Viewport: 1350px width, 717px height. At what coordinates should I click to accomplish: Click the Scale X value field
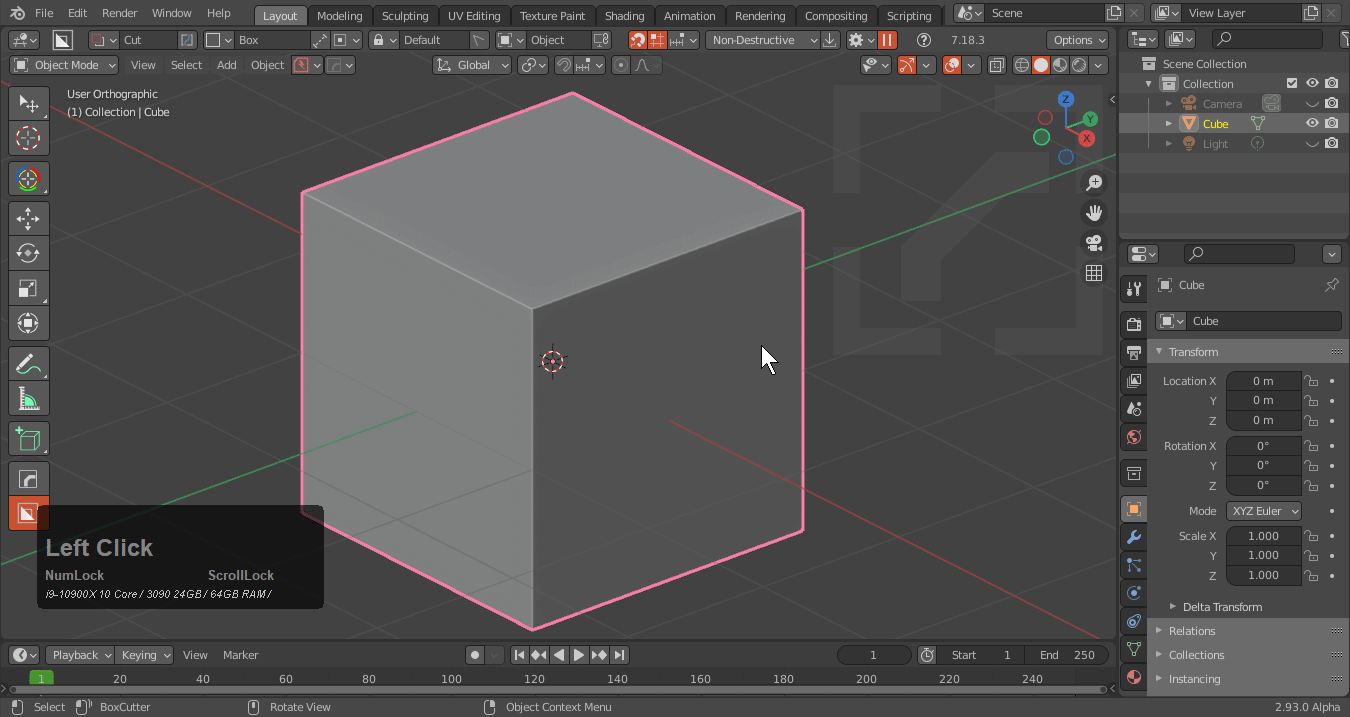coord(1263,536)
